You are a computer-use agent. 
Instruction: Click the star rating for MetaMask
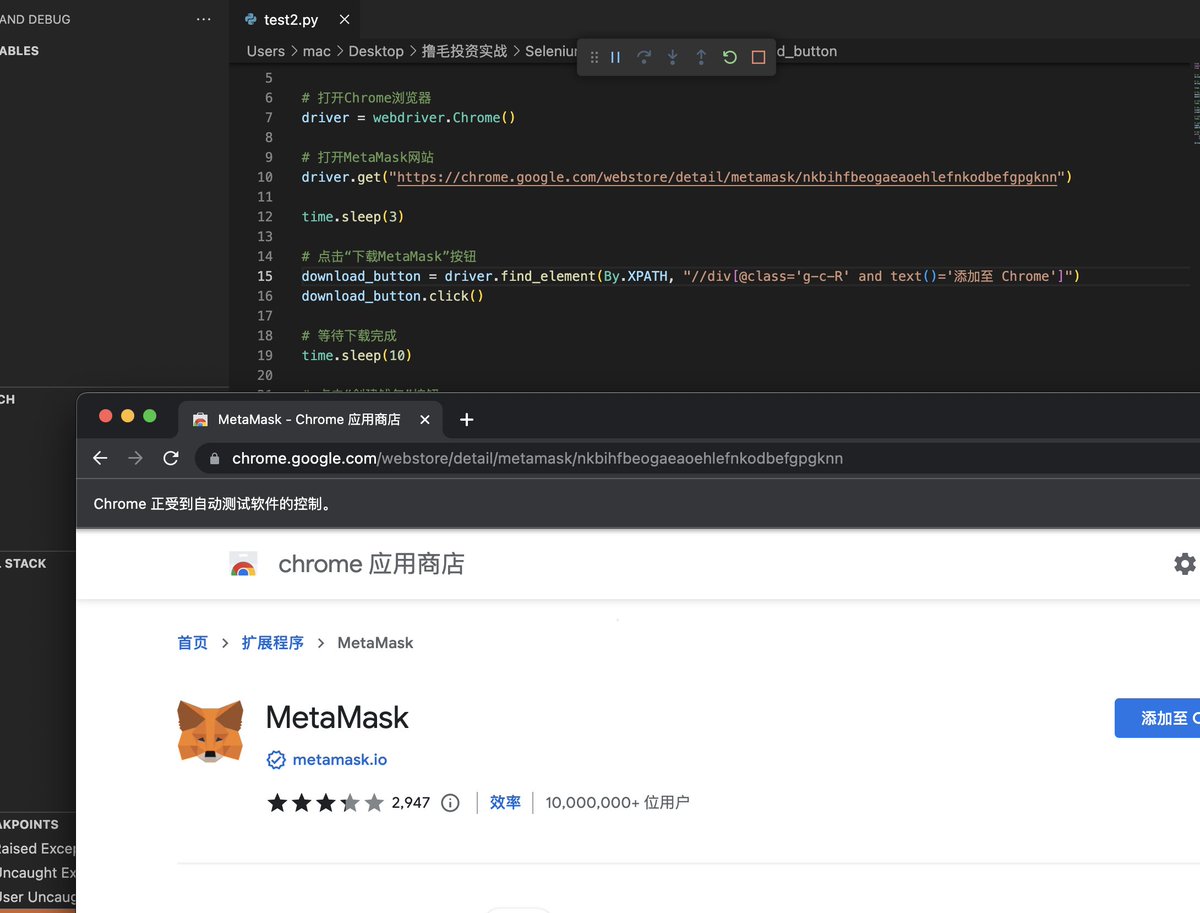pos(325,803)
